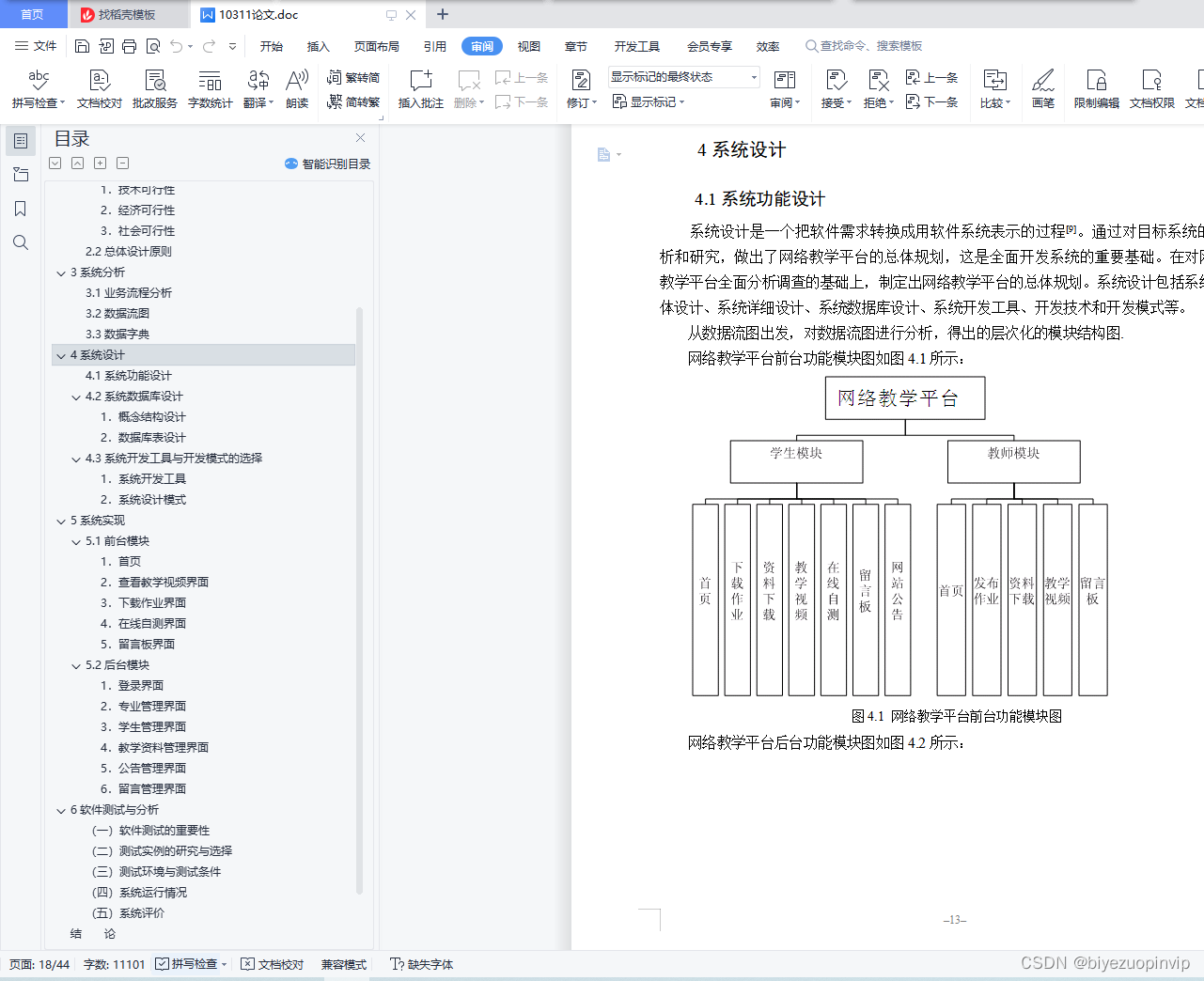This screenshot has height=981, width=1204.
Task: Switch to the 开始 ribbon tab
Action: [272, 46]
